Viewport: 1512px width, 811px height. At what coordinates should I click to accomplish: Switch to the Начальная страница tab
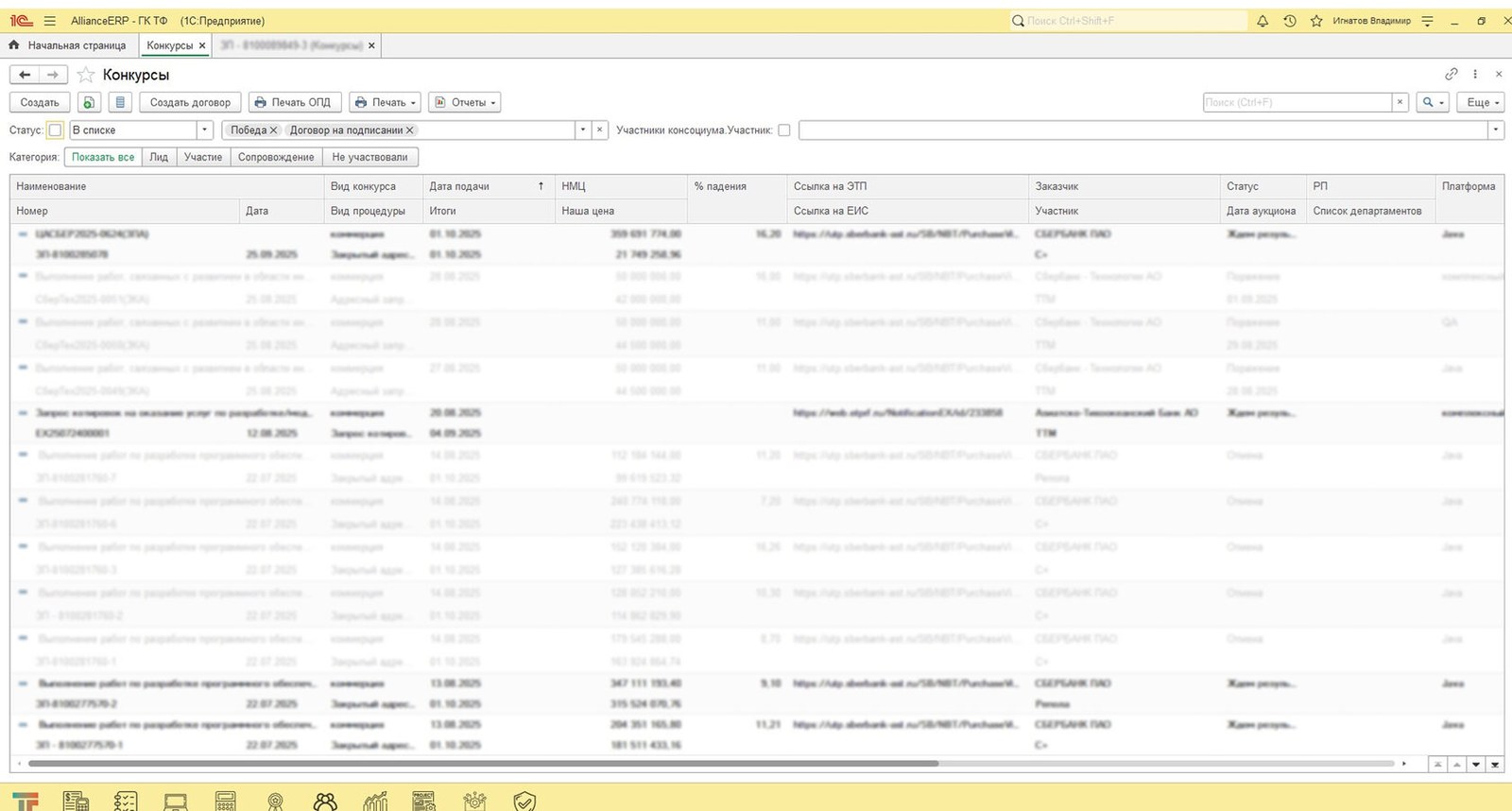[x=67, y=45]
